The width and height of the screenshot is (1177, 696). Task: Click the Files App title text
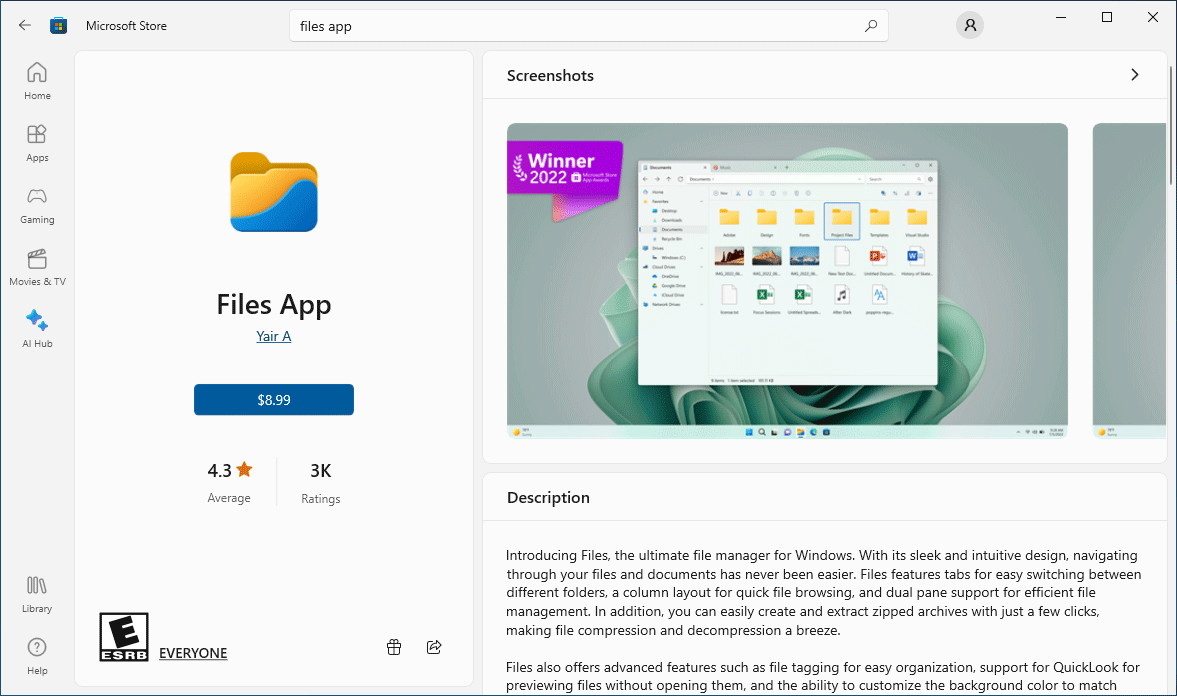point(274,304)
